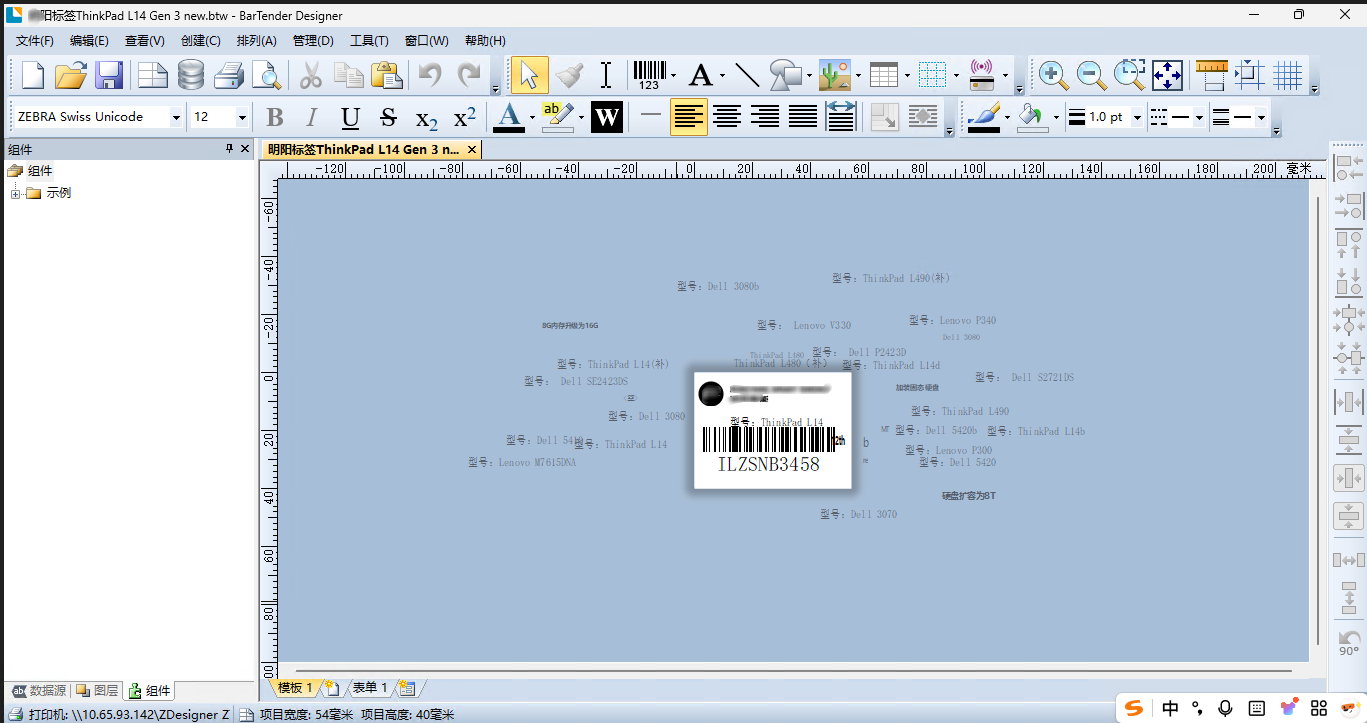Switch to 数据源 panel tab
This screenshot has height=723, width=1367.
point(40,691)
